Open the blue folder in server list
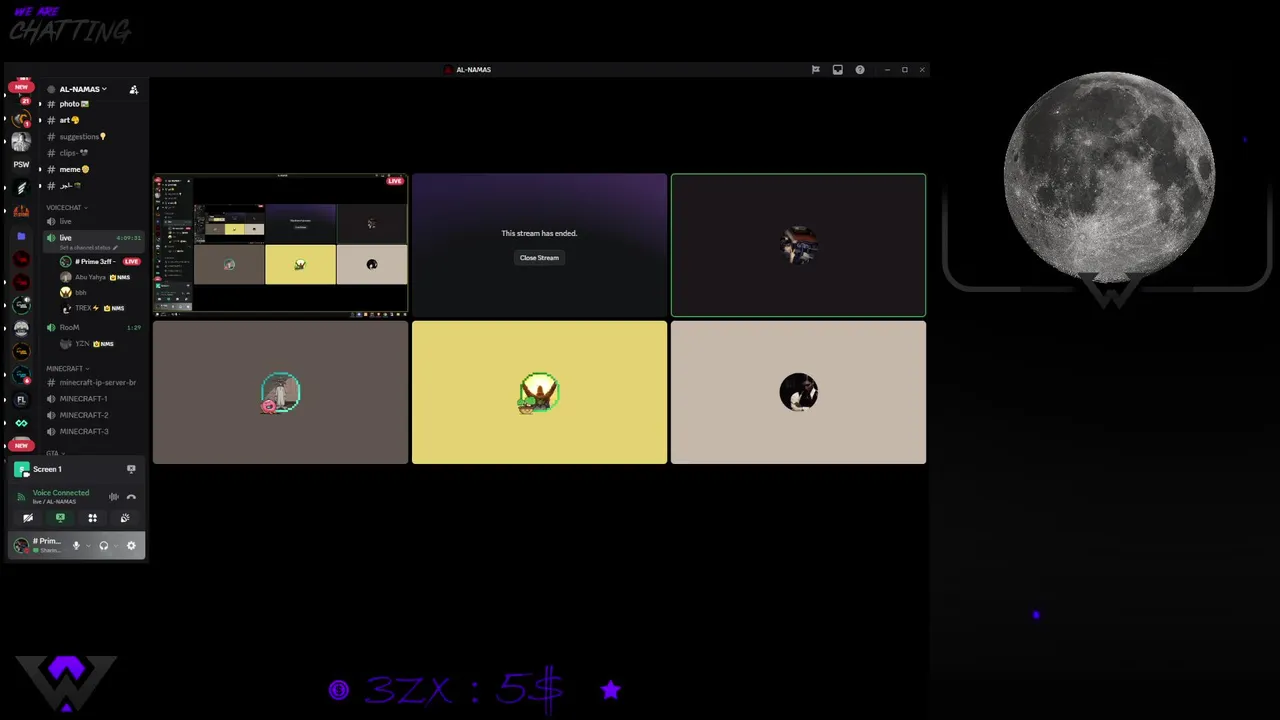Screen dimensions: 1280x720 (21, 236)
